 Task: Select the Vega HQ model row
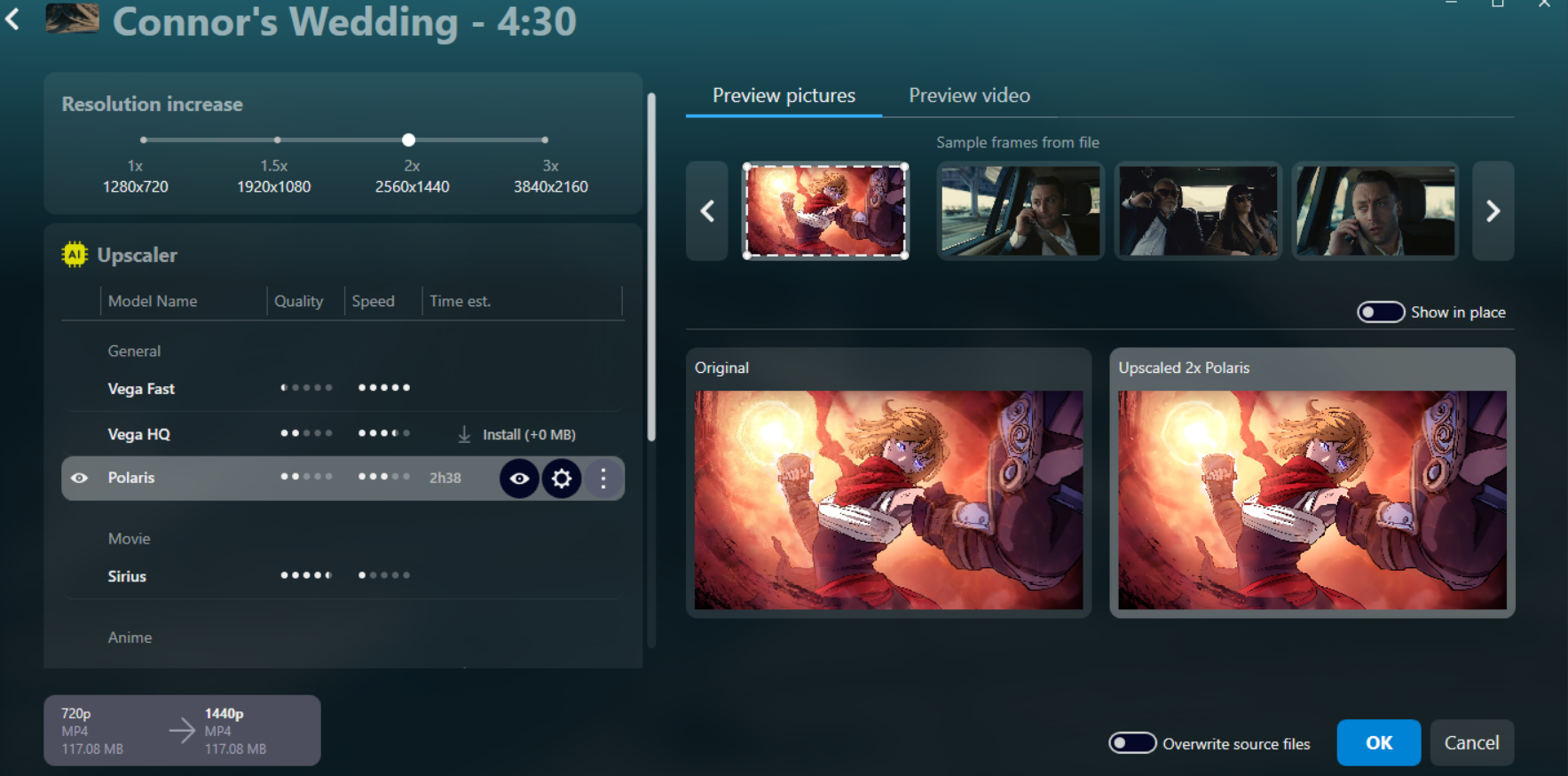[343, 434]
